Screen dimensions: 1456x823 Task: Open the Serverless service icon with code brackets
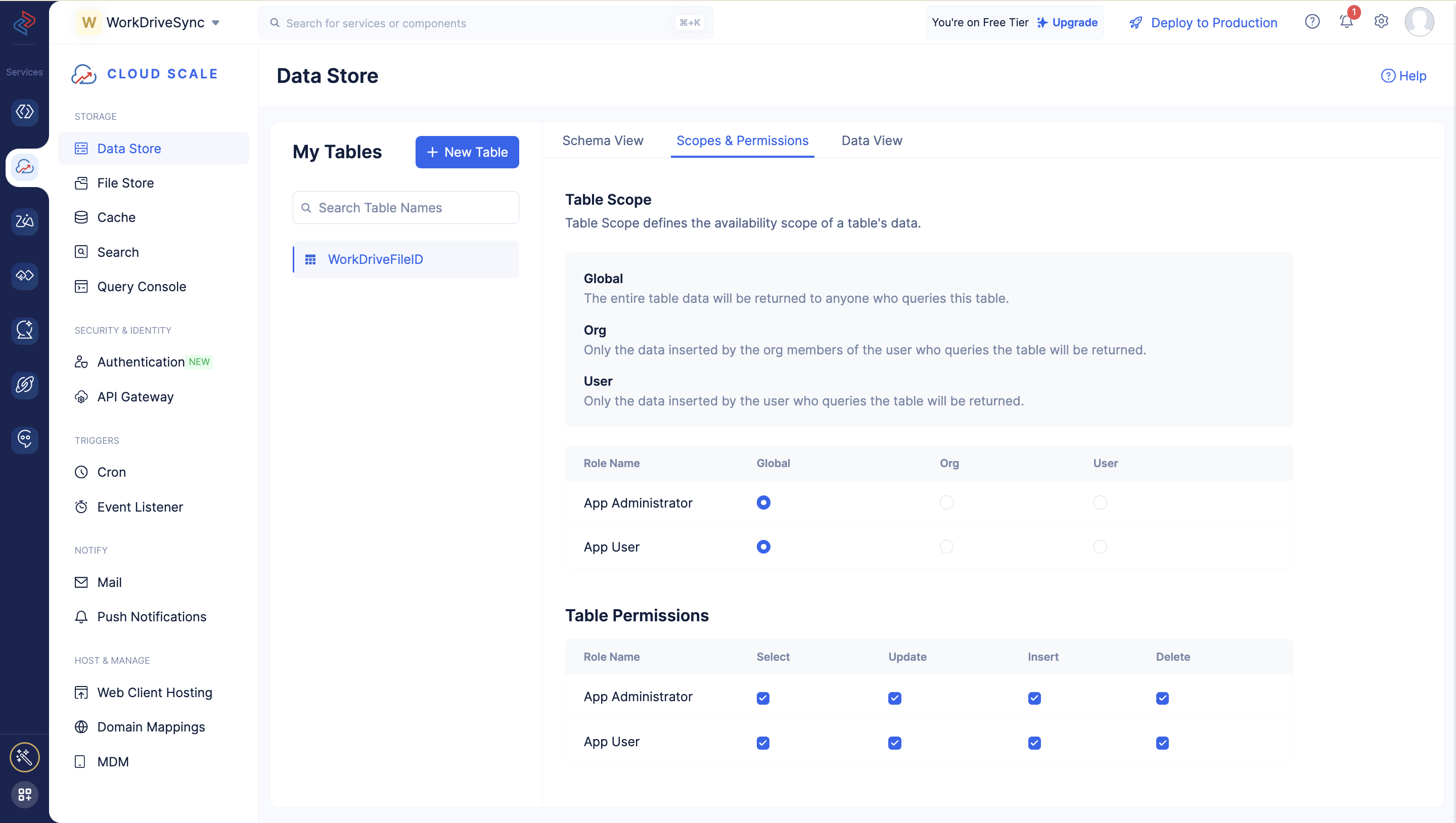coord(24,112)
